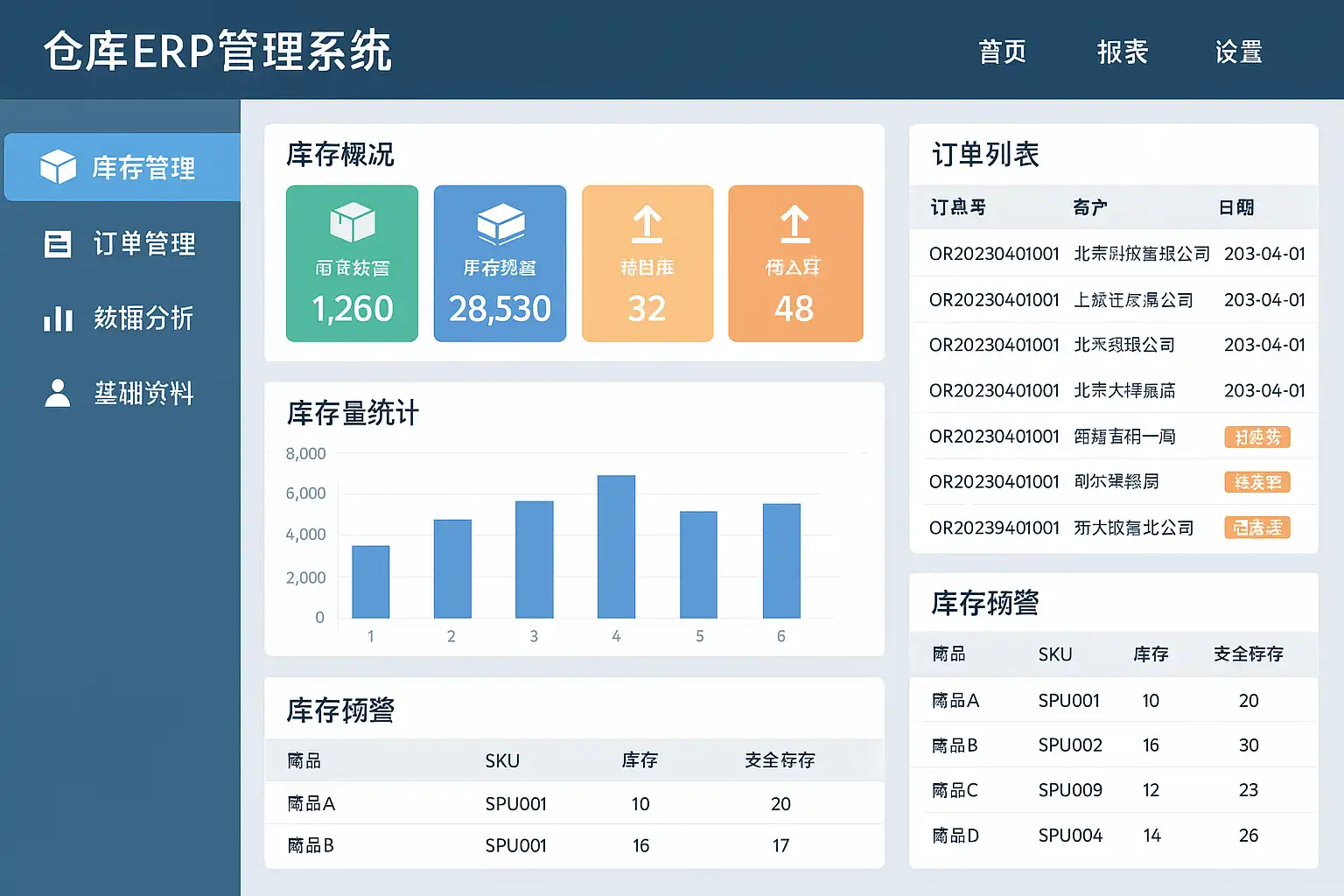Select the SPU002 row in the stock warning table
1344x896 pixels.
click(x=1113, y=745)
